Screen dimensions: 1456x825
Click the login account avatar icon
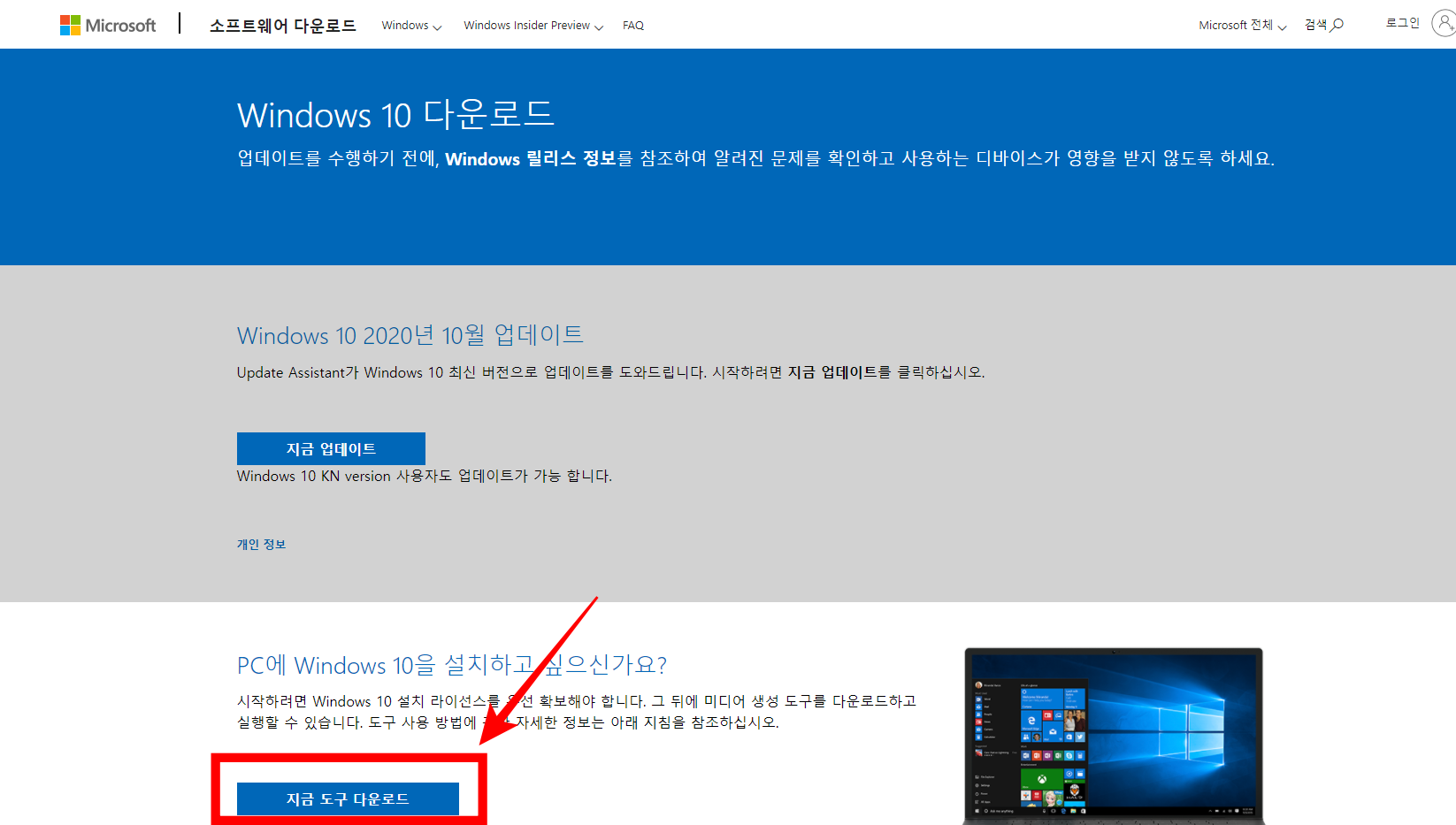point(1444,24)
